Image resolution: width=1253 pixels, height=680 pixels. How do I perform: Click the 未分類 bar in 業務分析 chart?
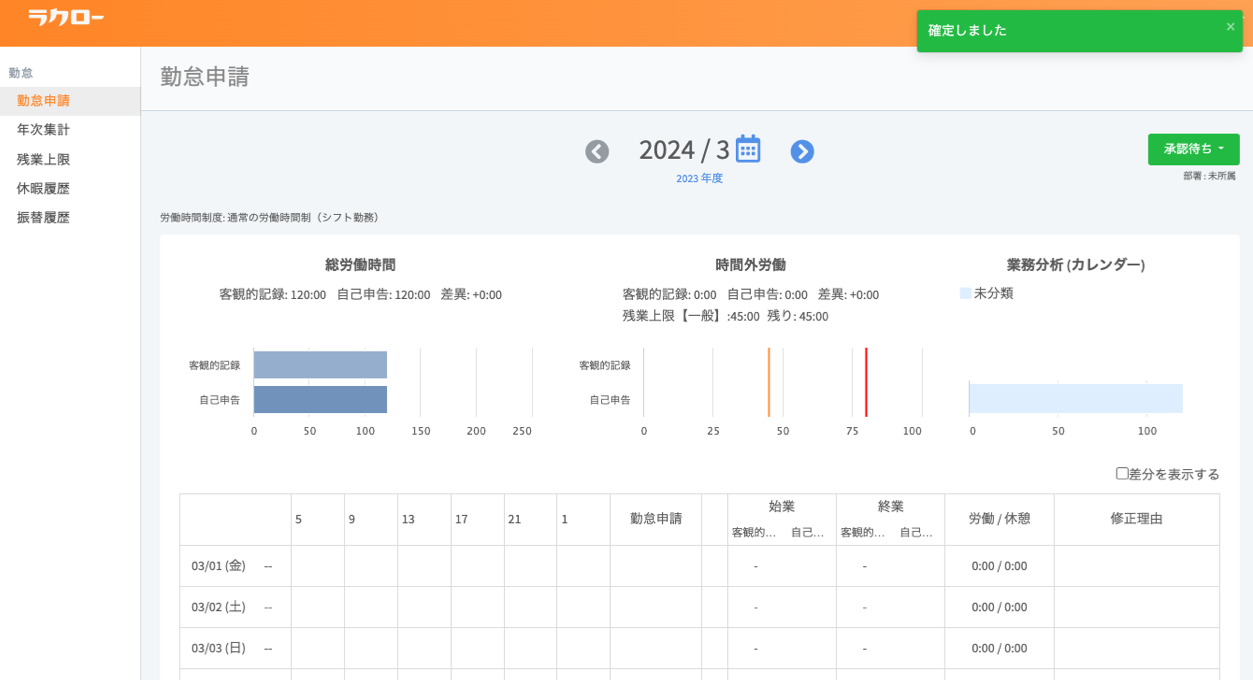pos(1075,398)
